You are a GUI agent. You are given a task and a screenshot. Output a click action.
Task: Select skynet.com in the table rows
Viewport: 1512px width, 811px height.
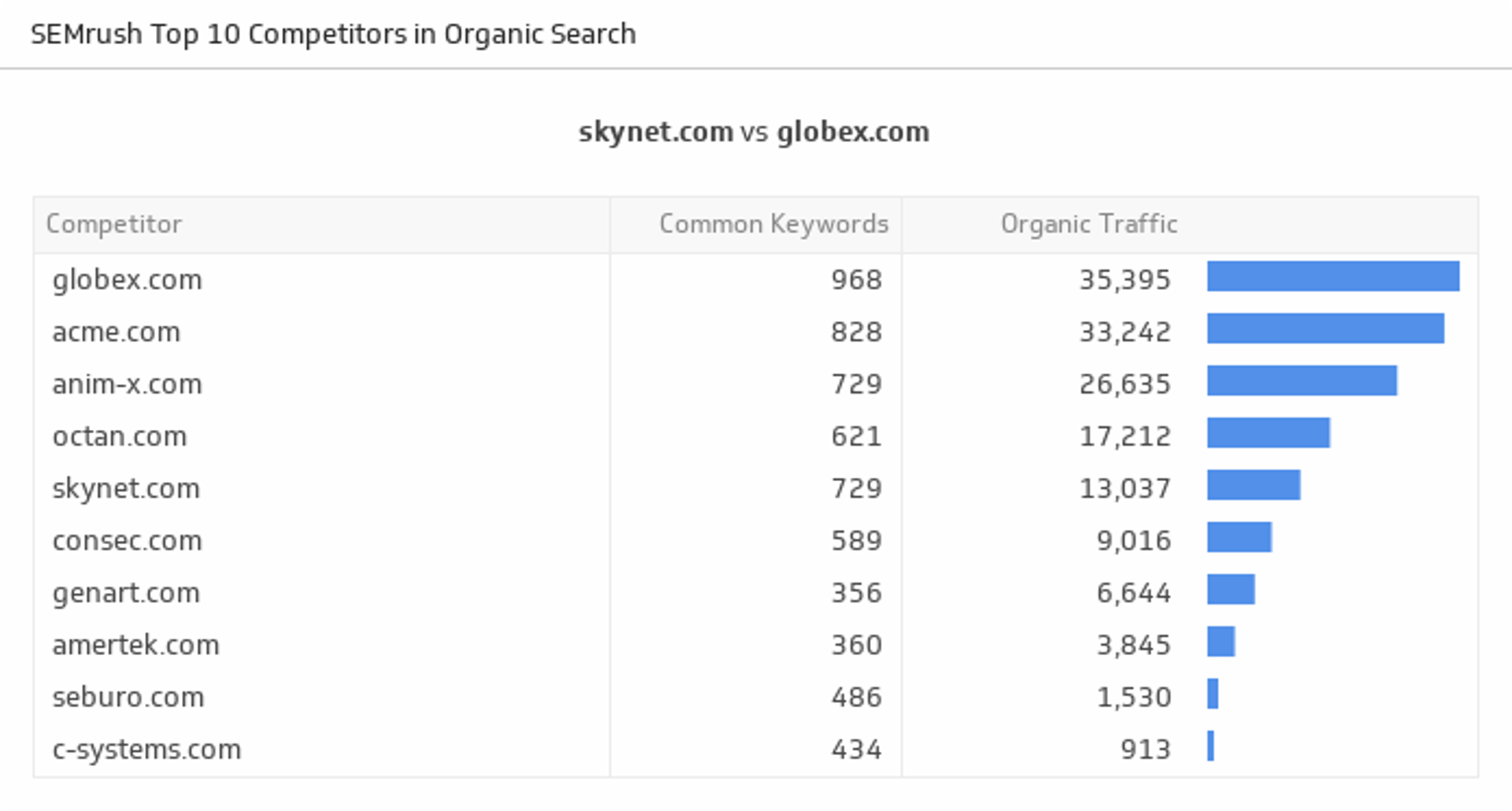click(x=126, y=488)
